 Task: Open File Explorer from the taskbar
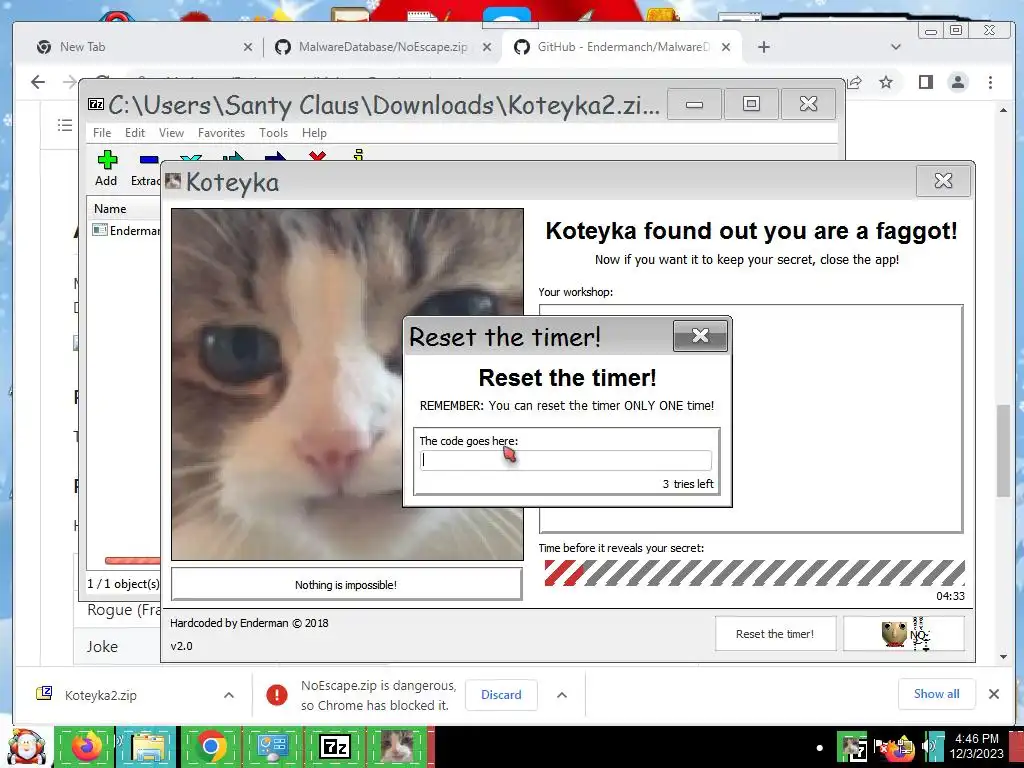click(x=148, y=747)
